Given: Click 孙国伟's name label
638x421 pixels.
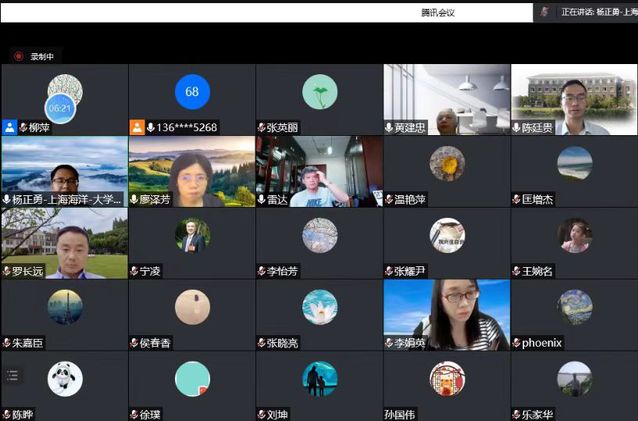Looking at the screenshot, I should click(403, 414).
